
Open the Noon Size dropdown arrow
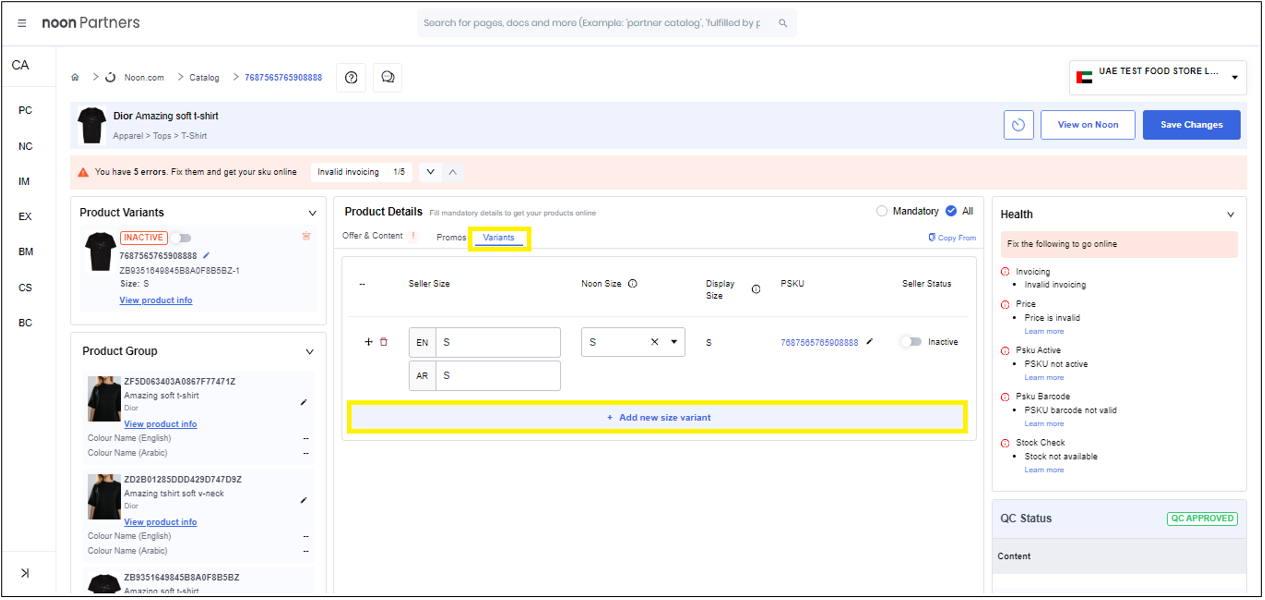(675, 342)
